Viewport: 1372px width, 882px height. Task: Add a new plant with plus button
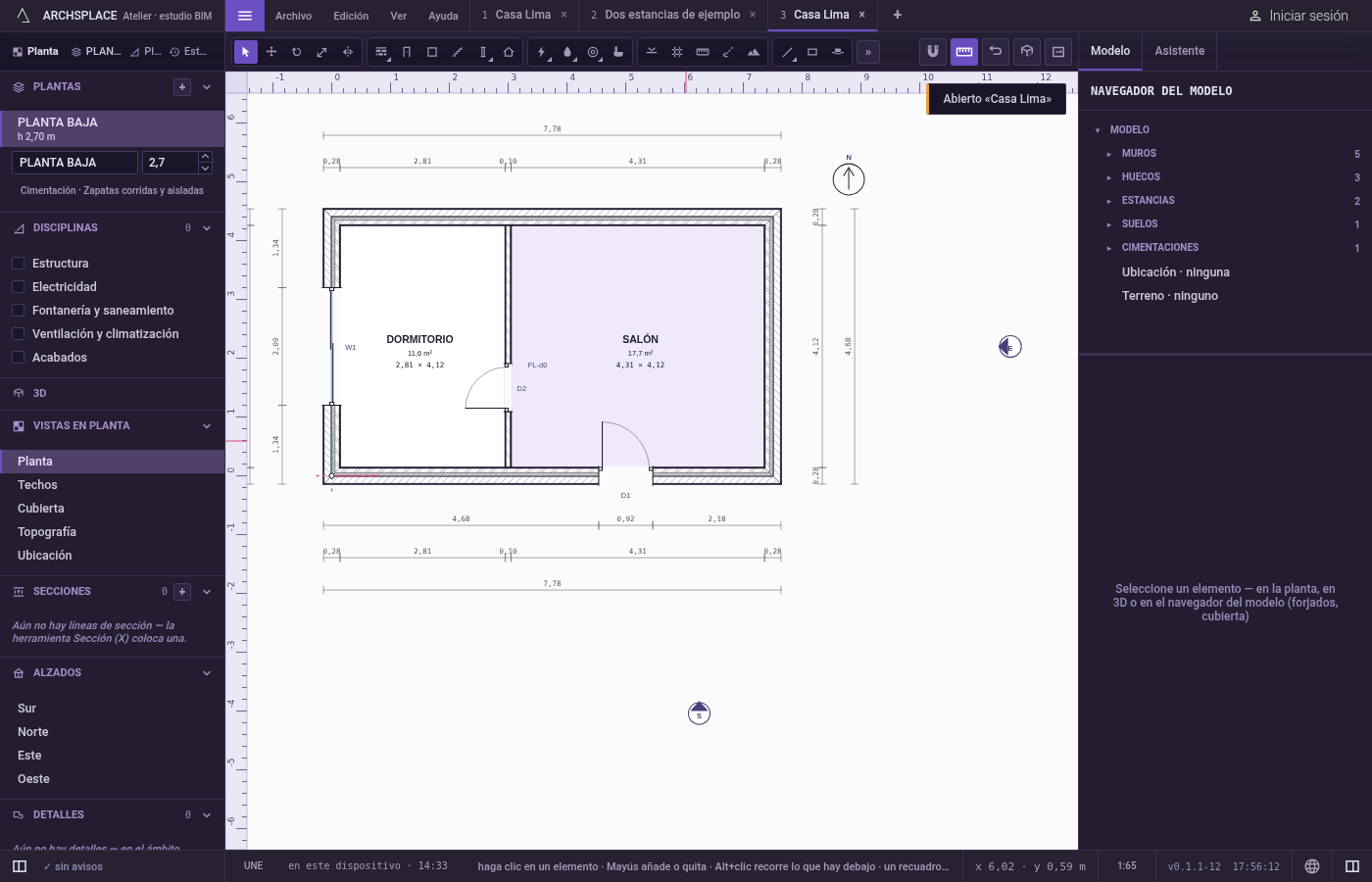(182, 87)
